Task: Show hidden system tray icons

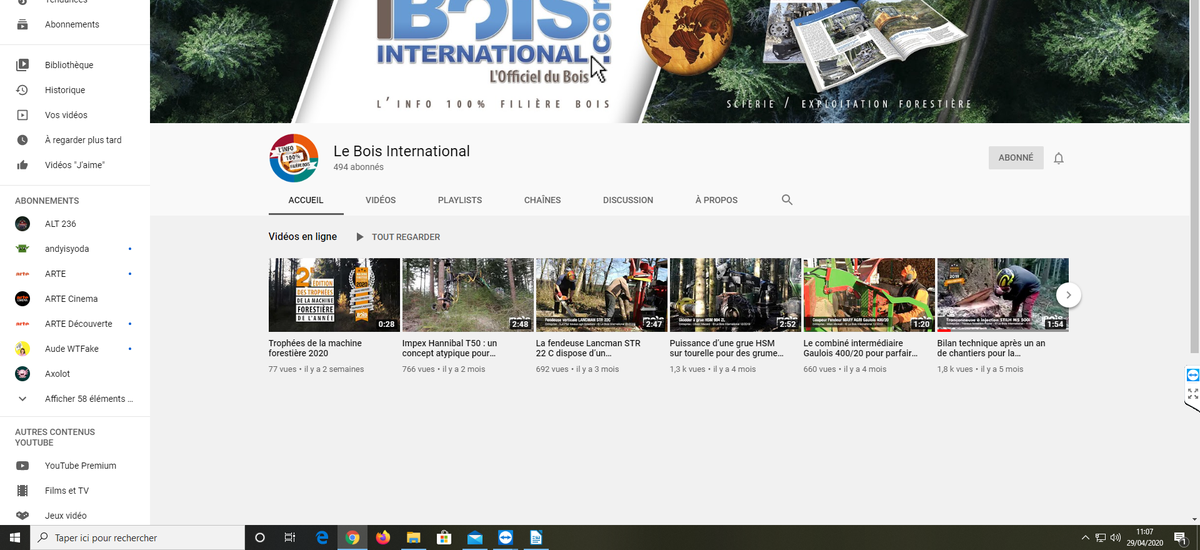Action: pyautogui.click(x=1085, y=538)
